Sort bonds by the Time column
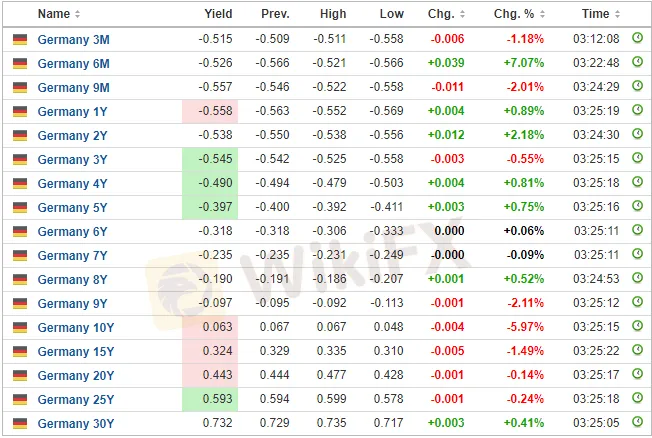Viewport: 652px width, 438px height. point(601,14)
